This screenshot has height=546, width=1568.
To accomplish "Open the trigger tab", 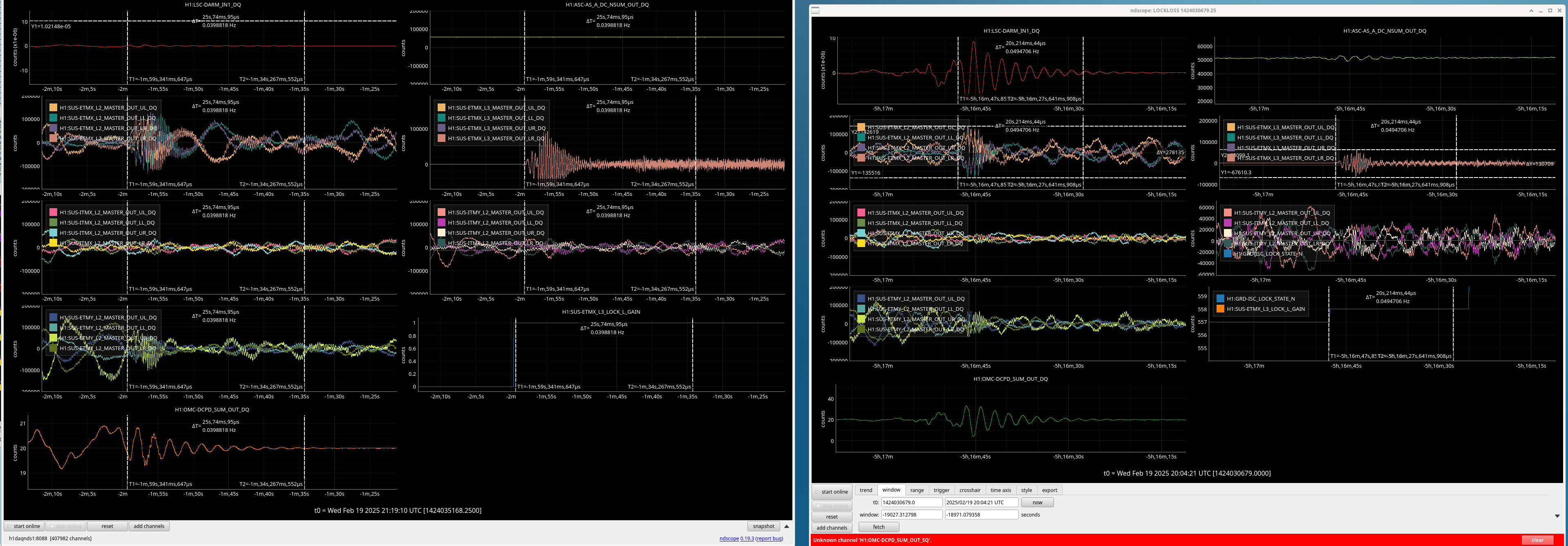I will [941, 490].
